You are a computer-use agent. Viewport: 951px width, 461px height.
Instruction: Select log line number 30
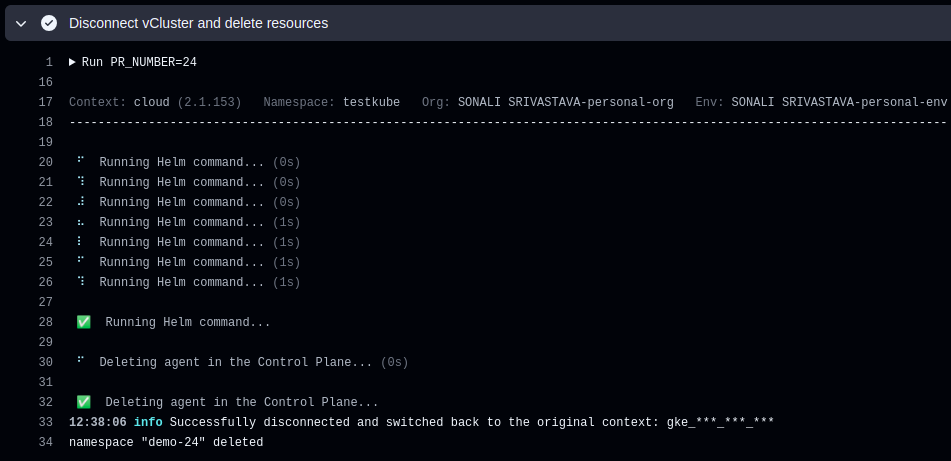point(45,362)
